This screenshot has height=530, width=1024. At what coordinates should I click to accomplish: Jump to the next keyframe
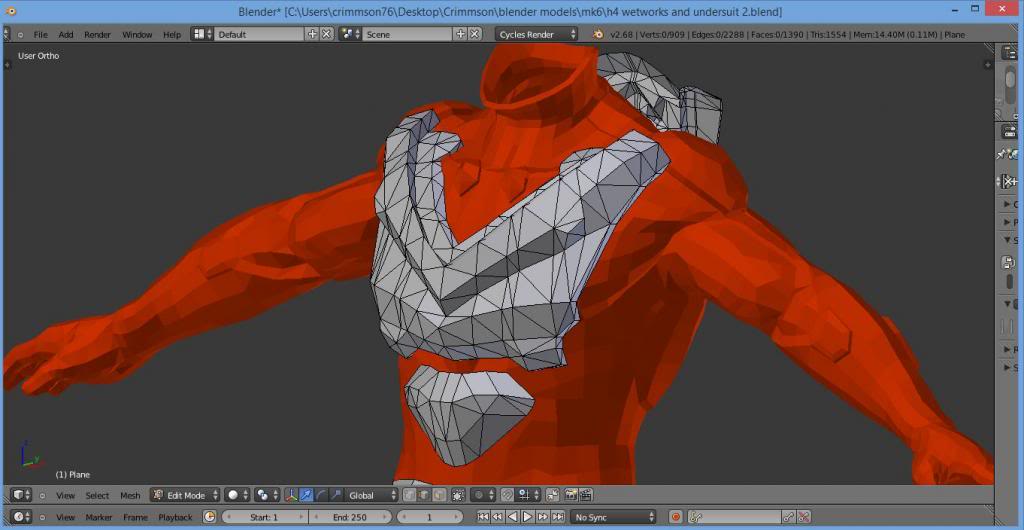tap(543, 517)
